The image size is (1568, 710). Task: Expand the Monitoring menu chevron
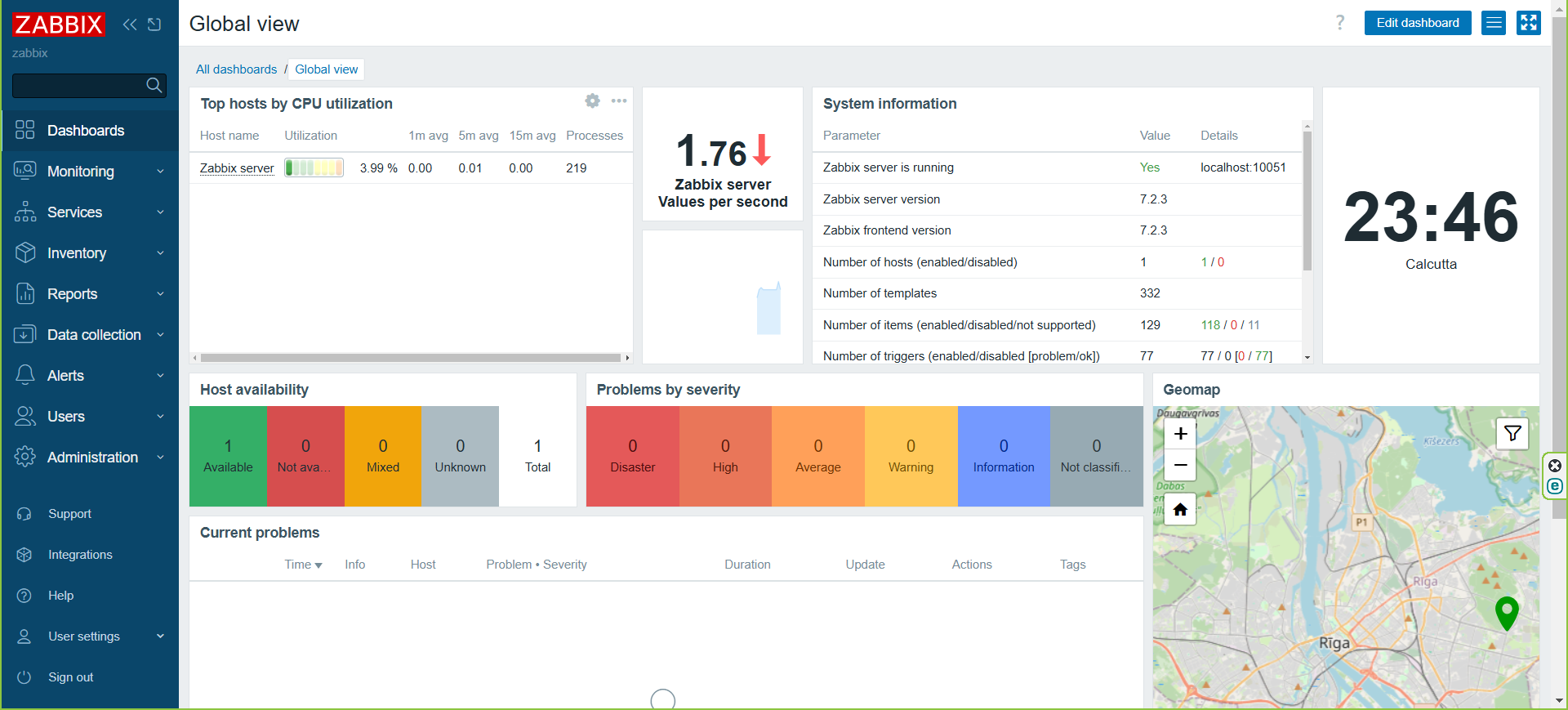160,172
